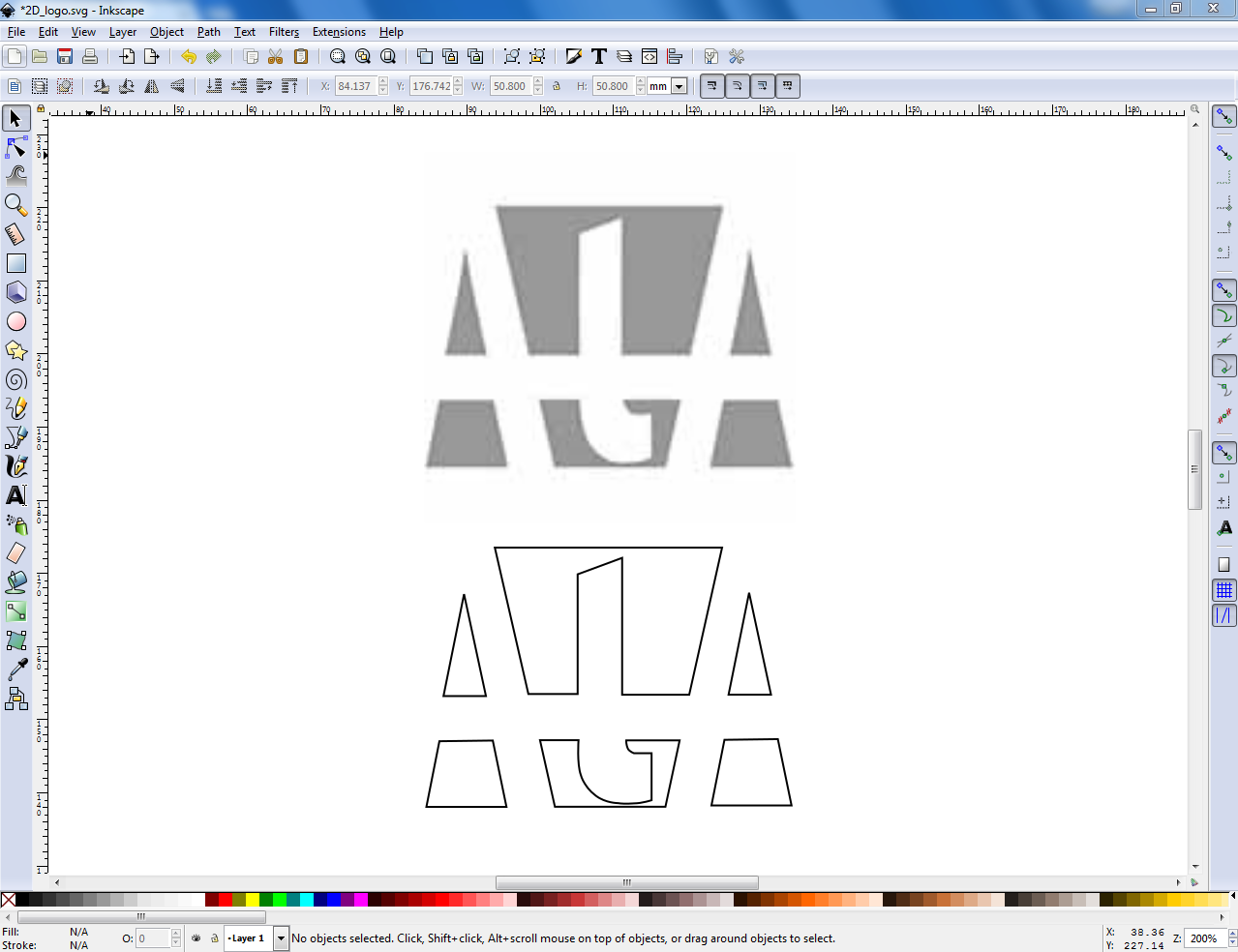Viewport: 1238px width, 952px height.
Task: Open the File menu
Action: tap(16, 32)
